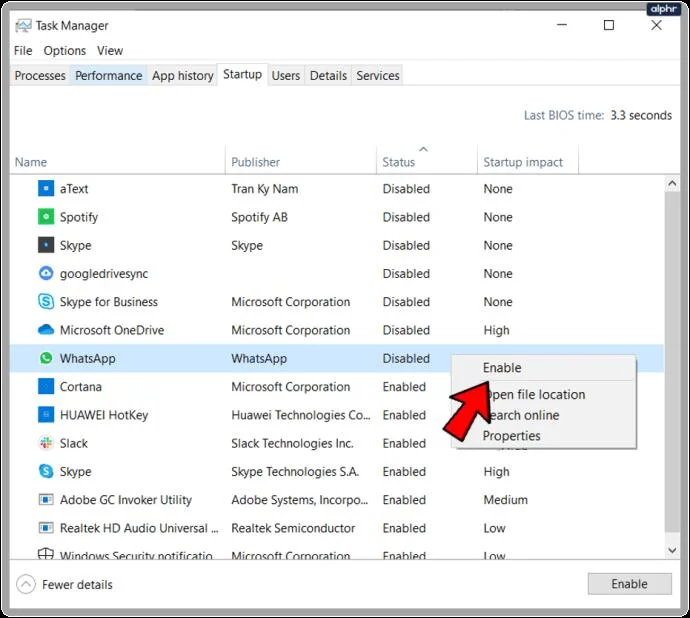Sort by the Startup impact column header
Image resolution: width=690 pixels, height=618 pixels.
tap(528, 162)
